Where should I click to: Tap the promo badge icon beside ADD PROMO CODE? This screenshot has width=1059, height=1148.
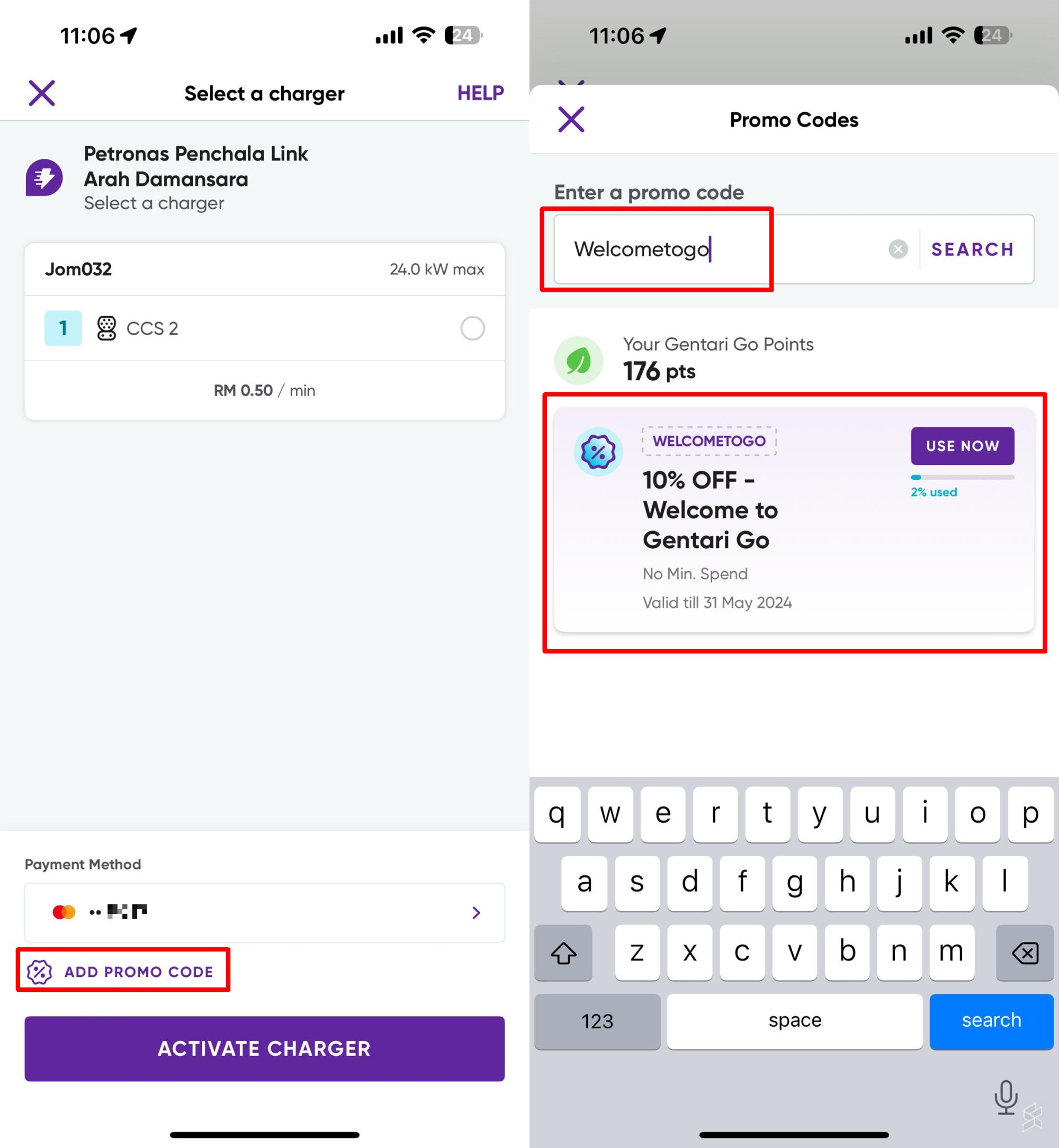pyautogui.click(x=39, y=970)
